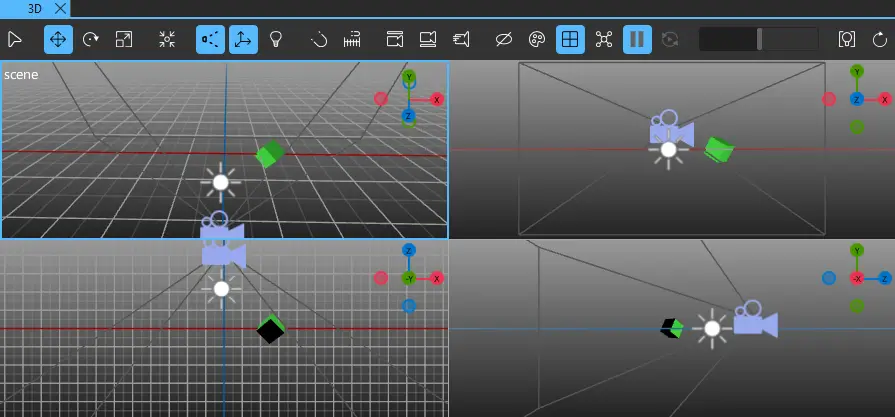Click the connected nodes graph icon
This screenshot has width=895, height=417.
click(x=603, y=40)
